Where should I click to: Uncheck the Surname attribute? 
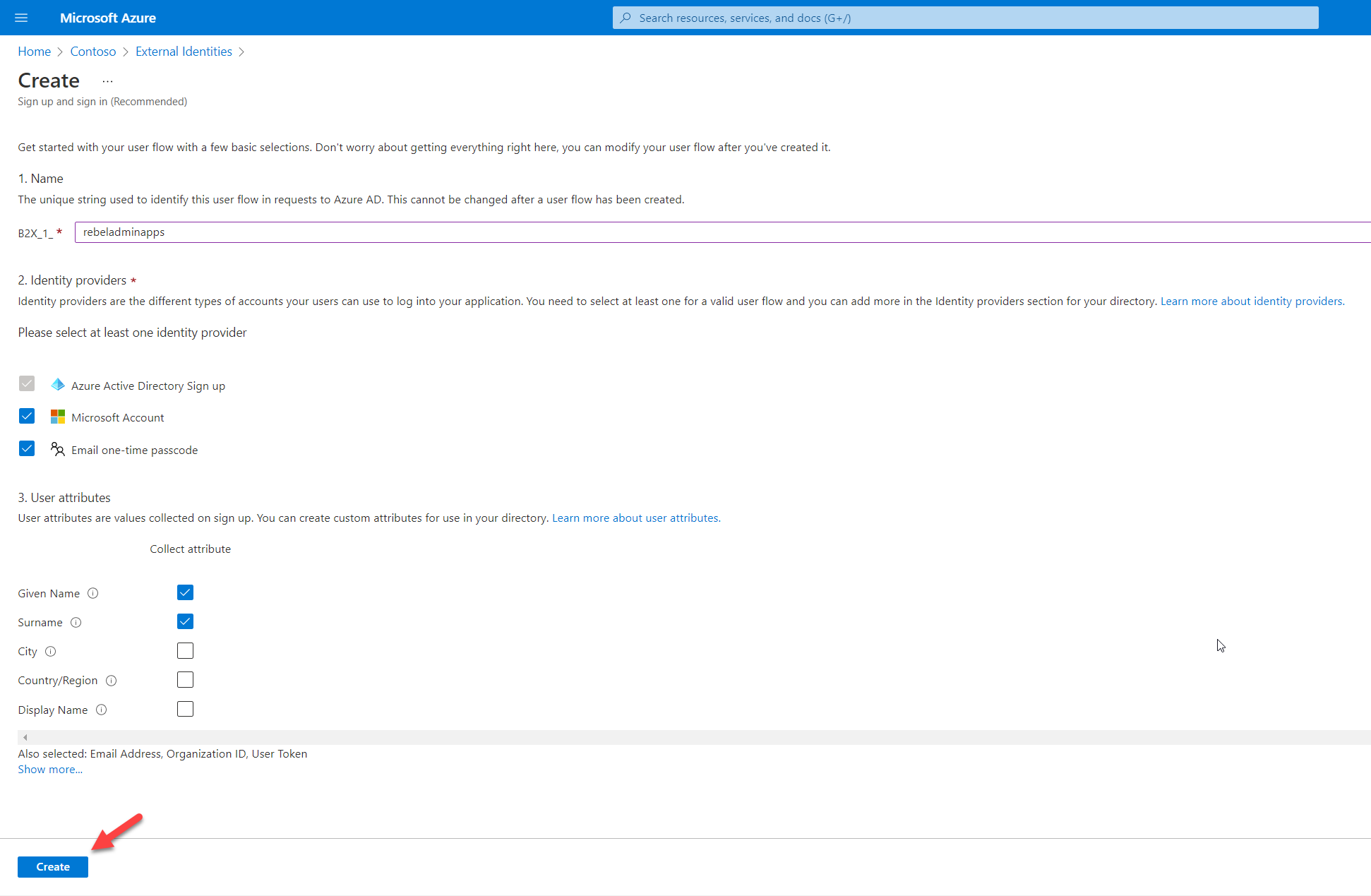click(185, 621)
